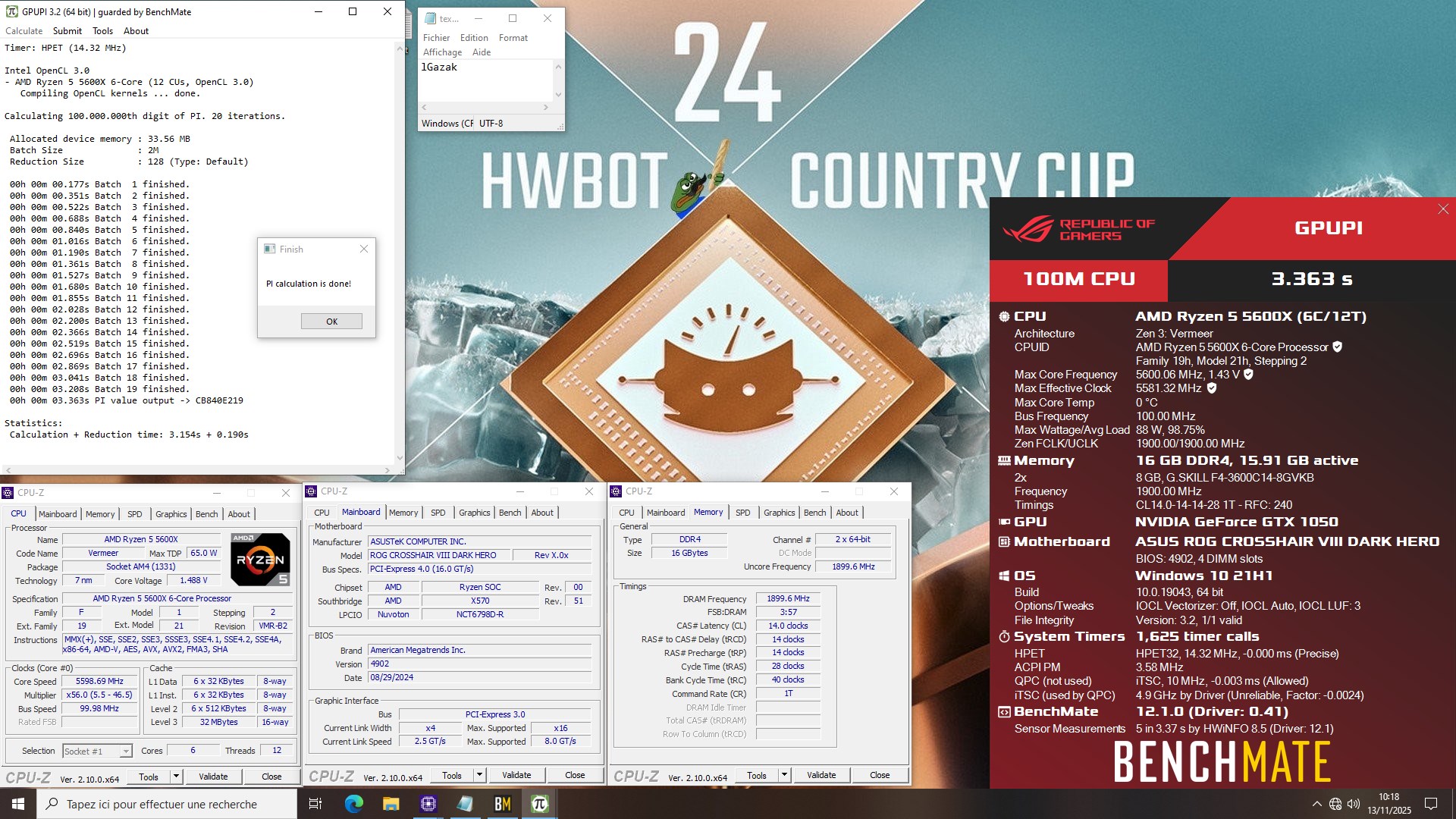Open Task View from taskbar
Image resolution: width=1456 pixels, height=819 pixels.
[x=315, y=804]
